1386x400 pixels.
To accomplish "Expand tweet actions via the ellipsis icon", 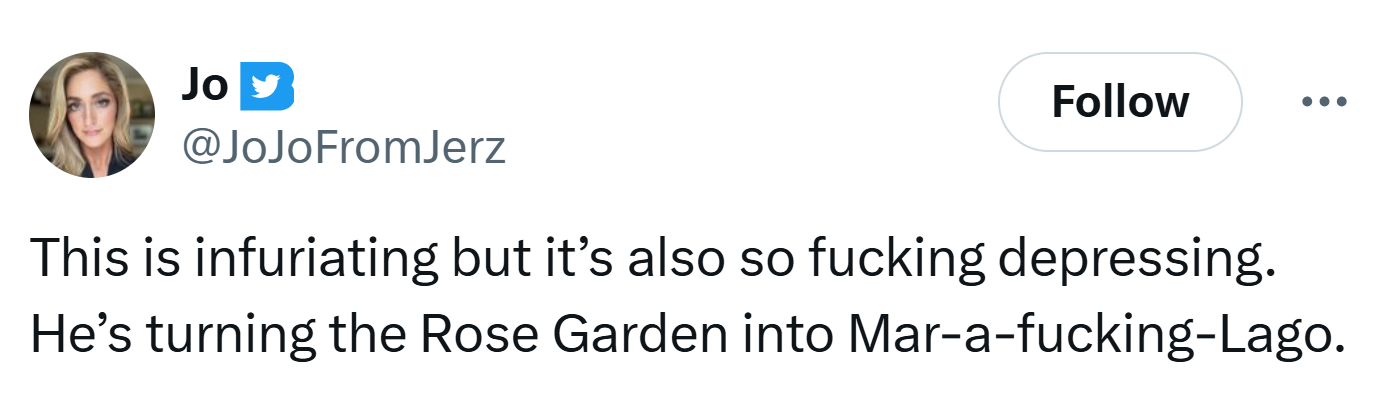I will 1325,102.
